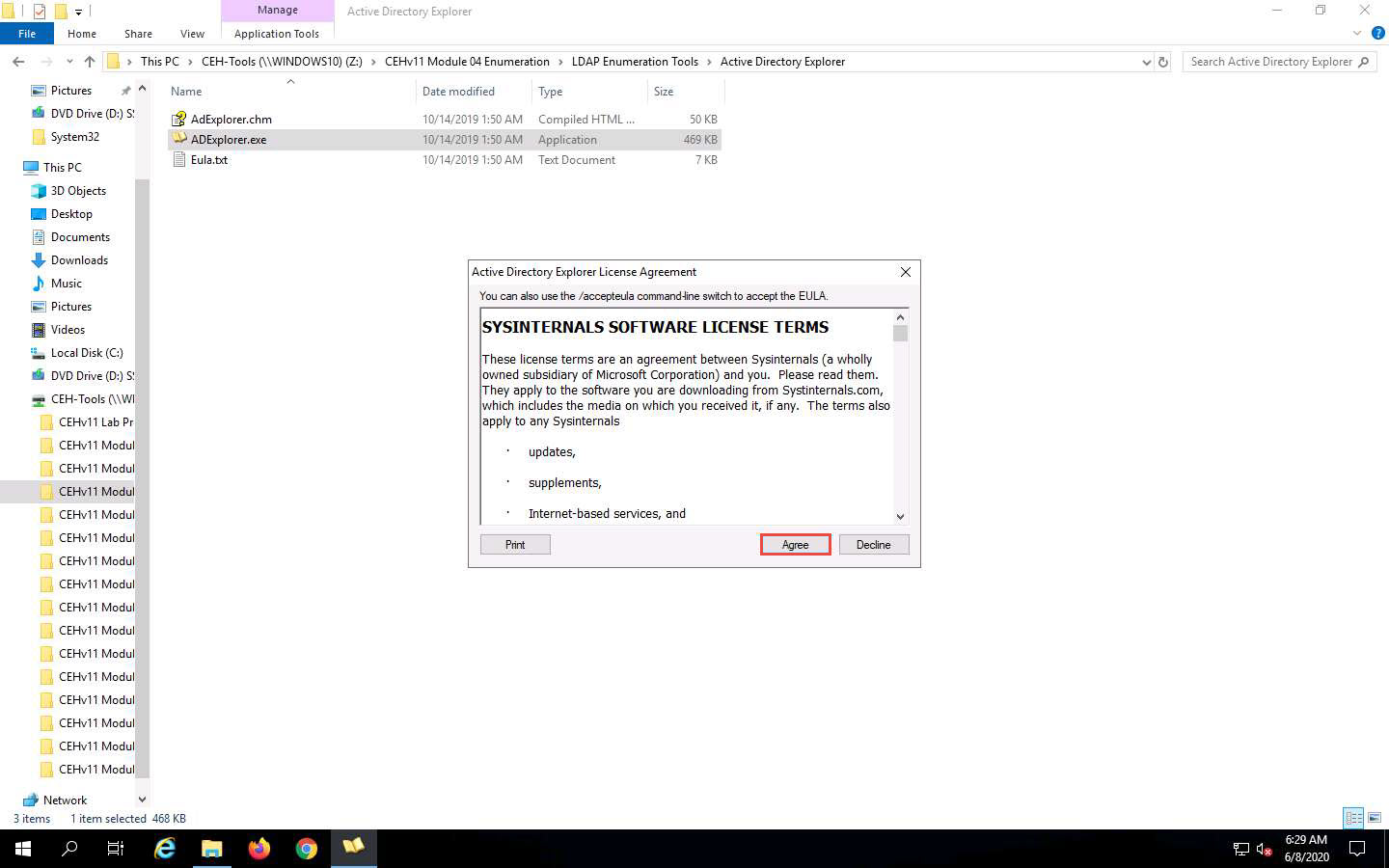This screenshot has height=868, width=1389.
Task: Open the File ribbon tab
Action: (27, 34)
